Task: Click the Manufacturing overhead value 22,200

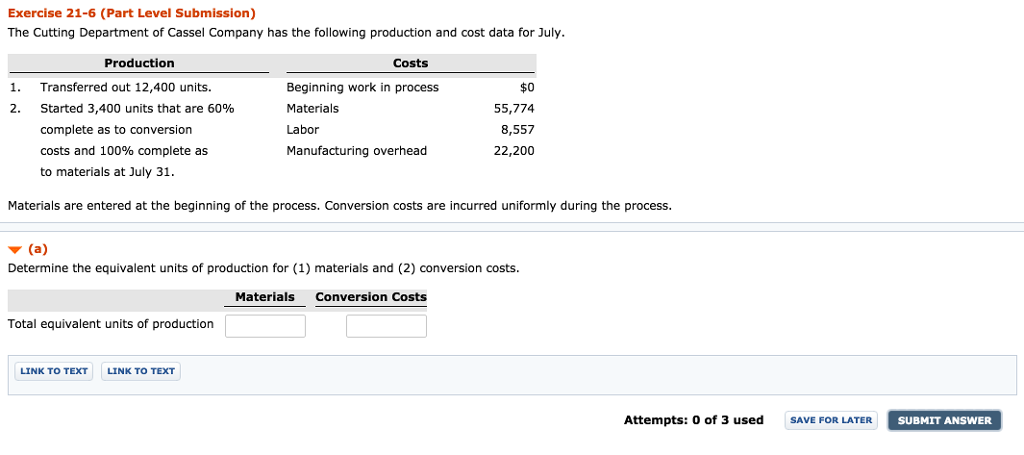Action: (514, 151)
